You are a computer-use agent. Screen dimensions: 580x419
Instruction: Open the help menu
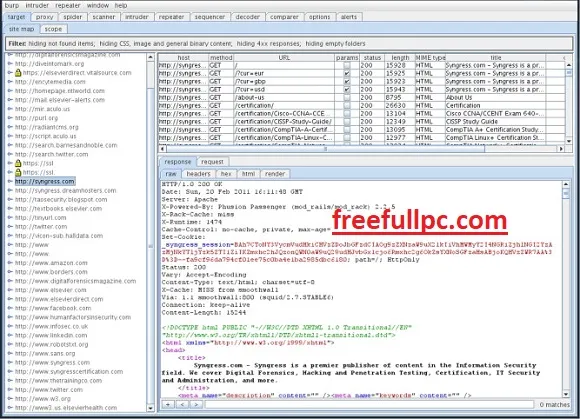pyautogui.click(x=121, y=6)
